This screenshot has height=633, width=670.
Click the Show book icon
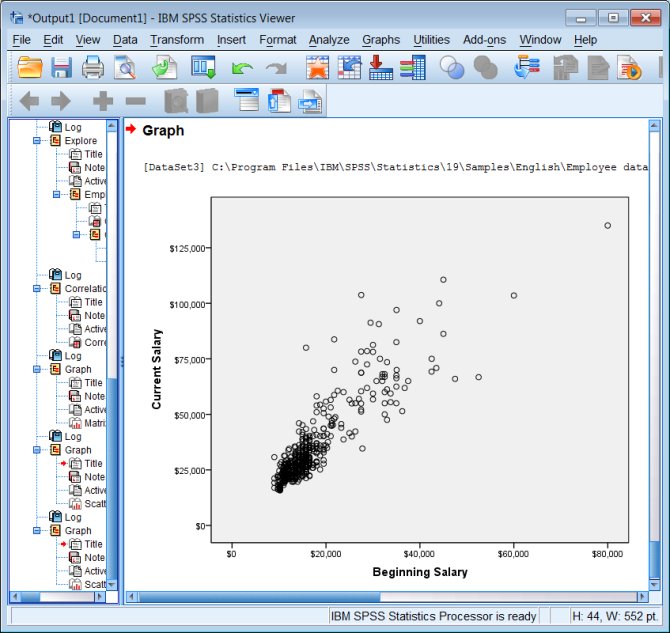click(176, 101)
